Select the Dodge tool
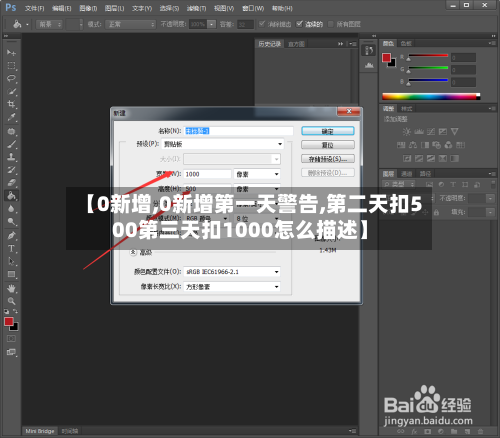Viewport: 500px width, 438px height. click(x=11, y=221)
